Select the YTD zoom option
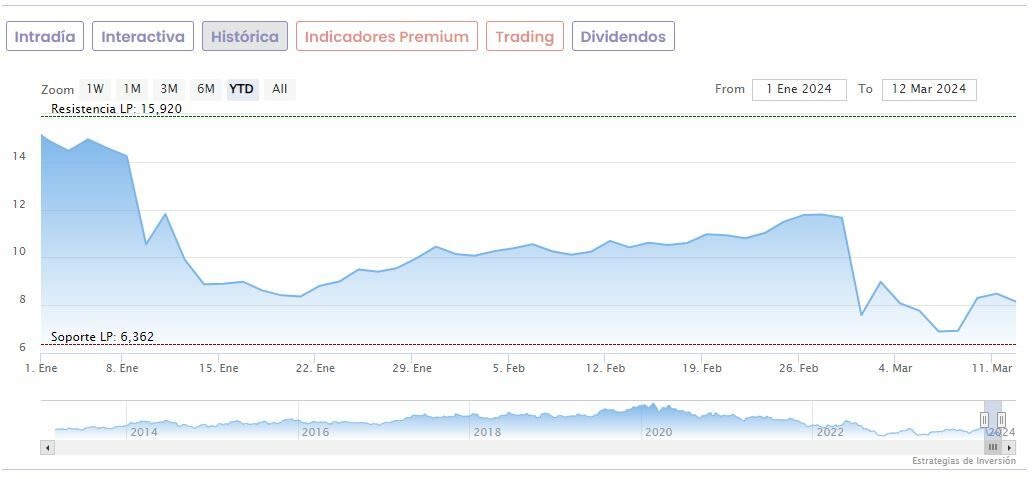This screenshot has width=1032, height=479. (x=241, y=89)
